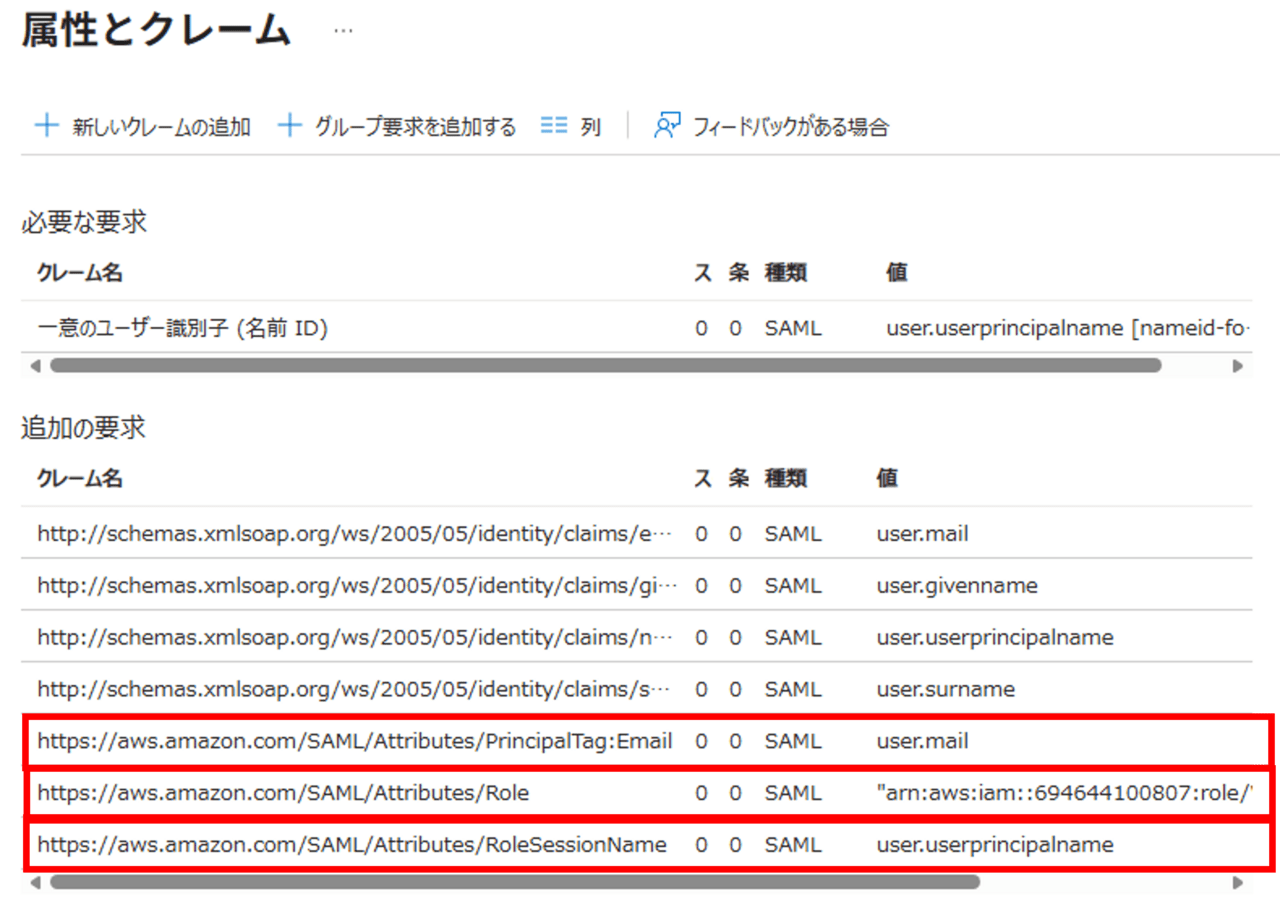Click right arrow of upper horizontal scrollbar
Viewport: 1280px width, 907px height.
click(1237, 366)
